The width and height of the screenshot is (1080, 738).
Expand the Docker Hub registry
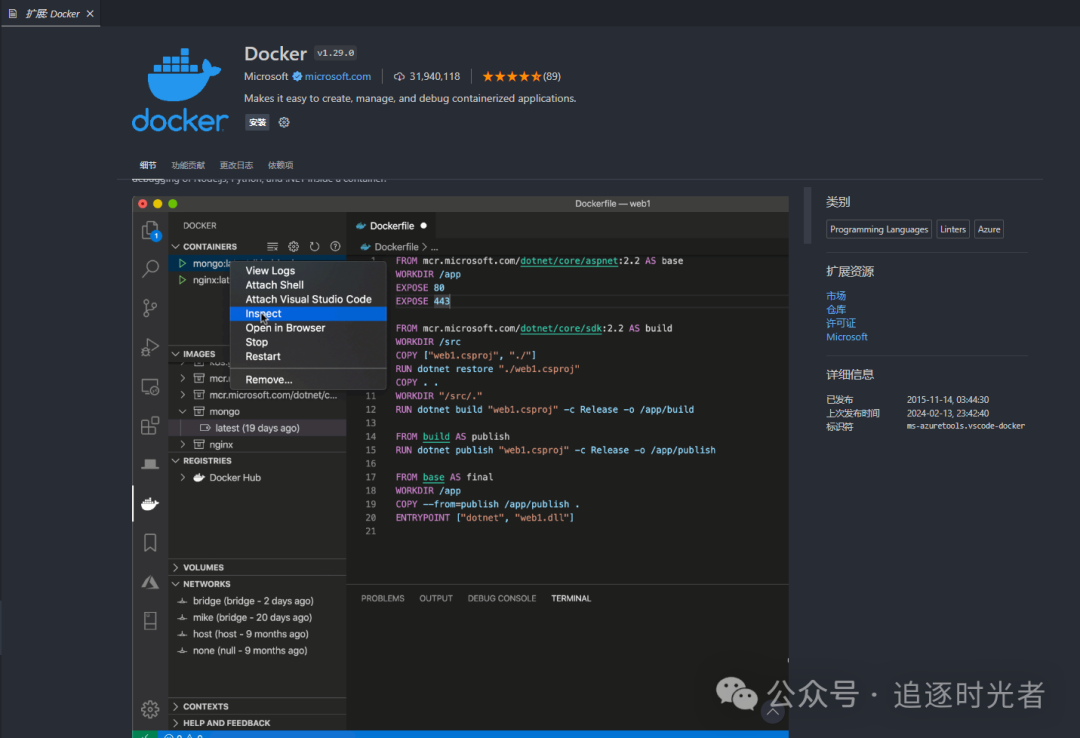[183, 478]
